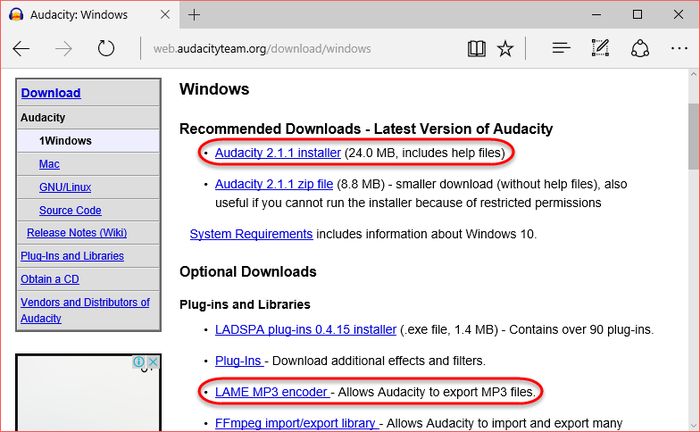Open the System Requirements link
700x432 pixels.
click(x=251, y=234)
